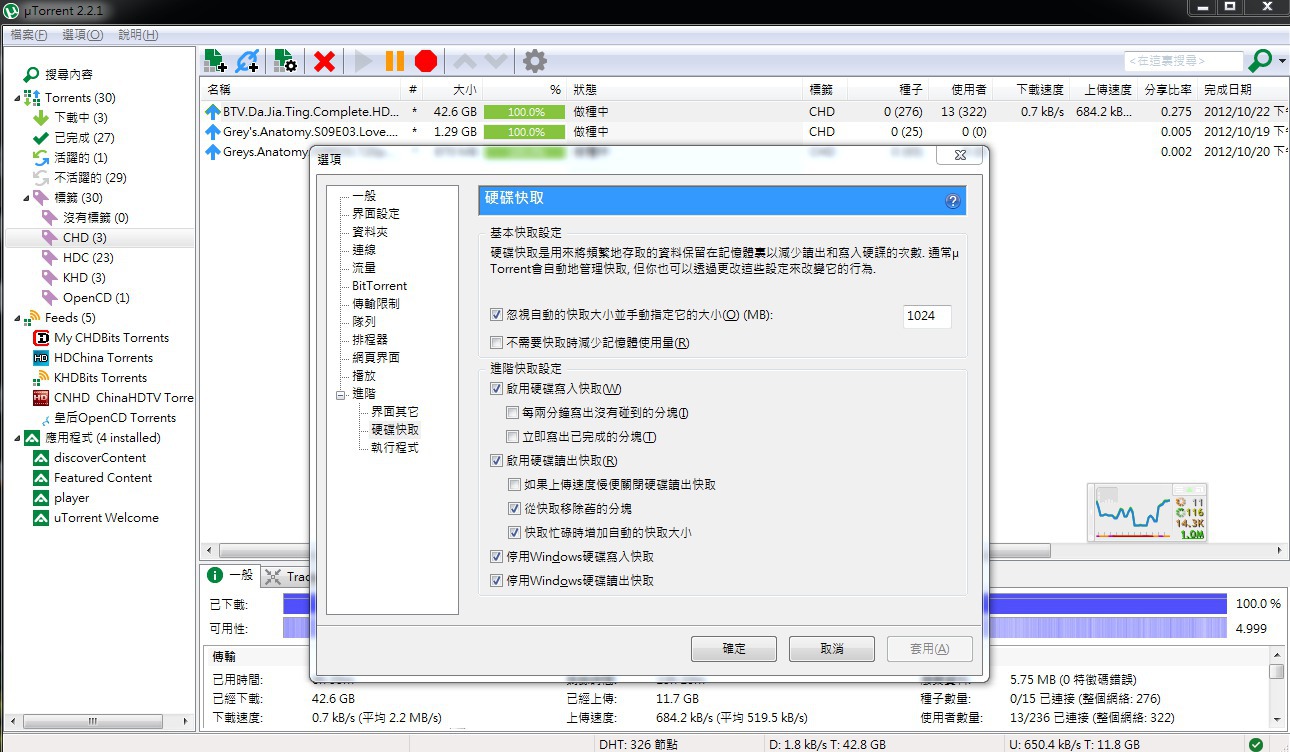The image size is (1290, 752).
Task: Click the 套用(A) button
Action: click(x=929, y=649)
